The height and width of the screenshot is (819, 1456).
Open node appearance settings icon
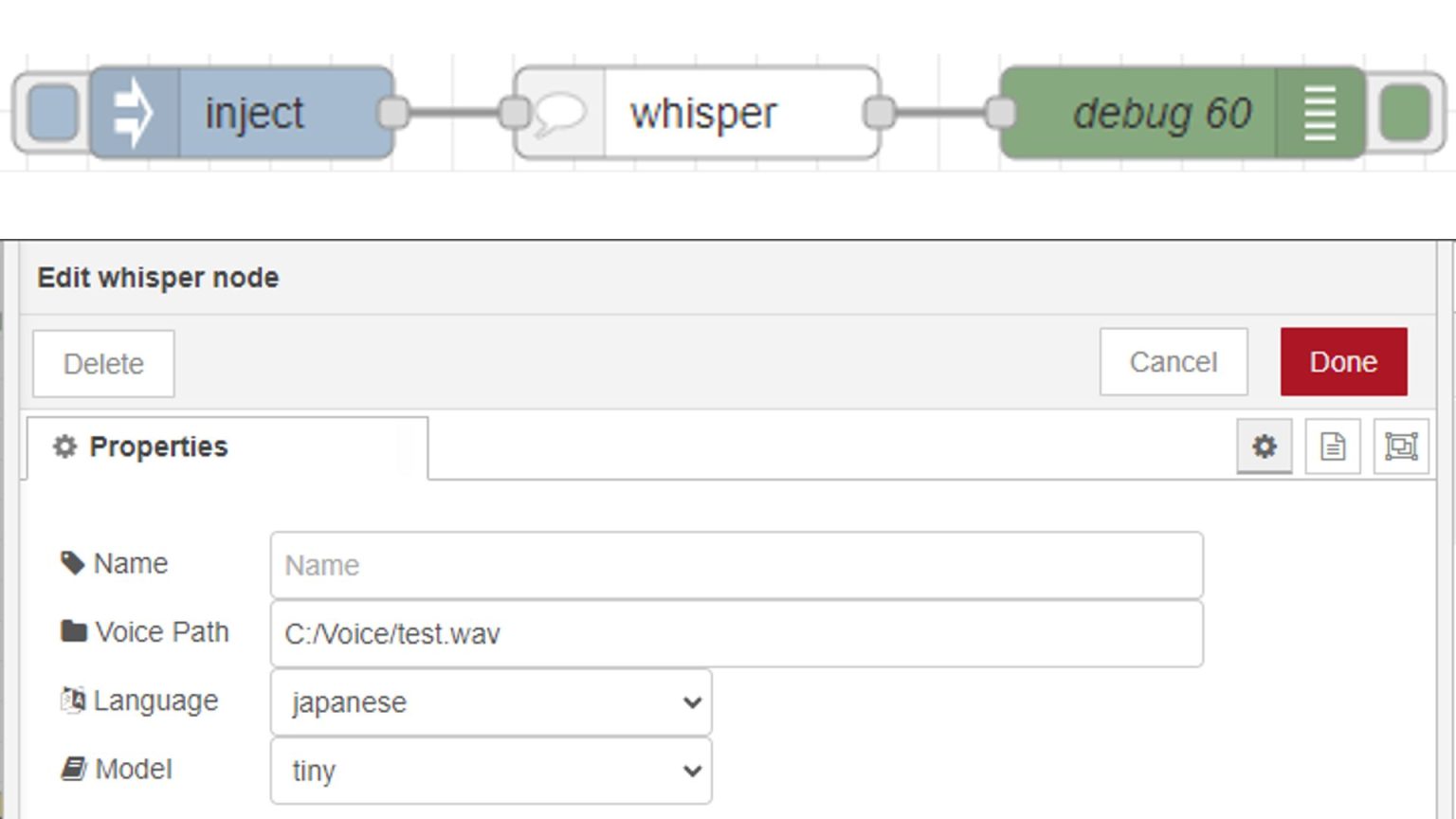point(1400,446)
